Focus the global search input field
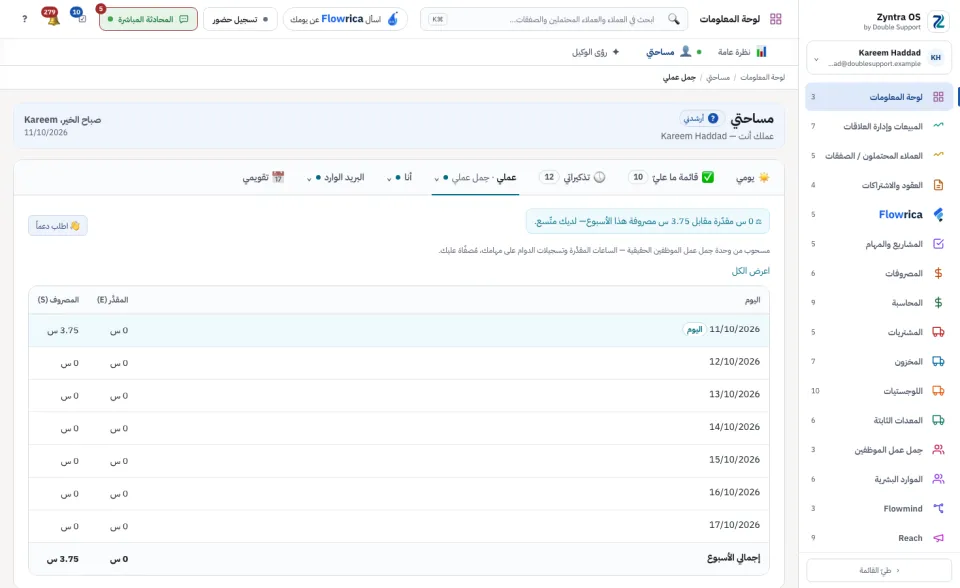Image resolution: width=960 pixels, height=588 pixels. click(x=556, y=19)
